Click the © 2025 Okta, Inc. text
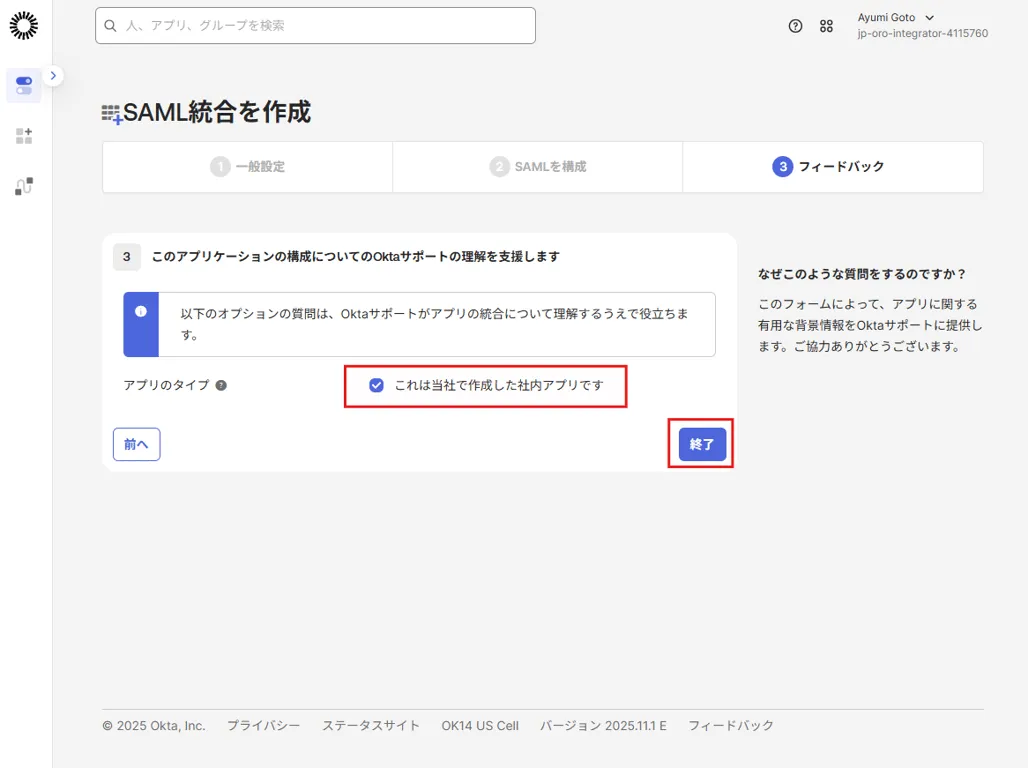The height and width of the screenshot is (768, 1028). point(154,725)
